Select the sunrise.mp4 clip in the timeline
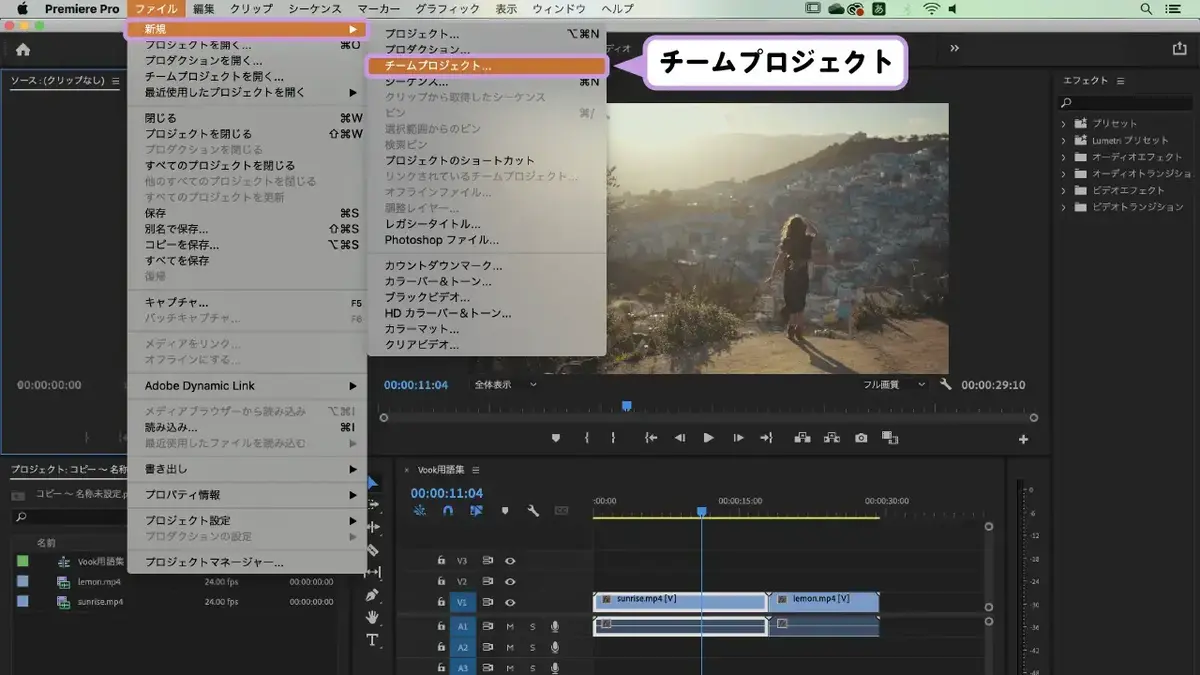This screenshot has width=1200, height=675. 680,600
